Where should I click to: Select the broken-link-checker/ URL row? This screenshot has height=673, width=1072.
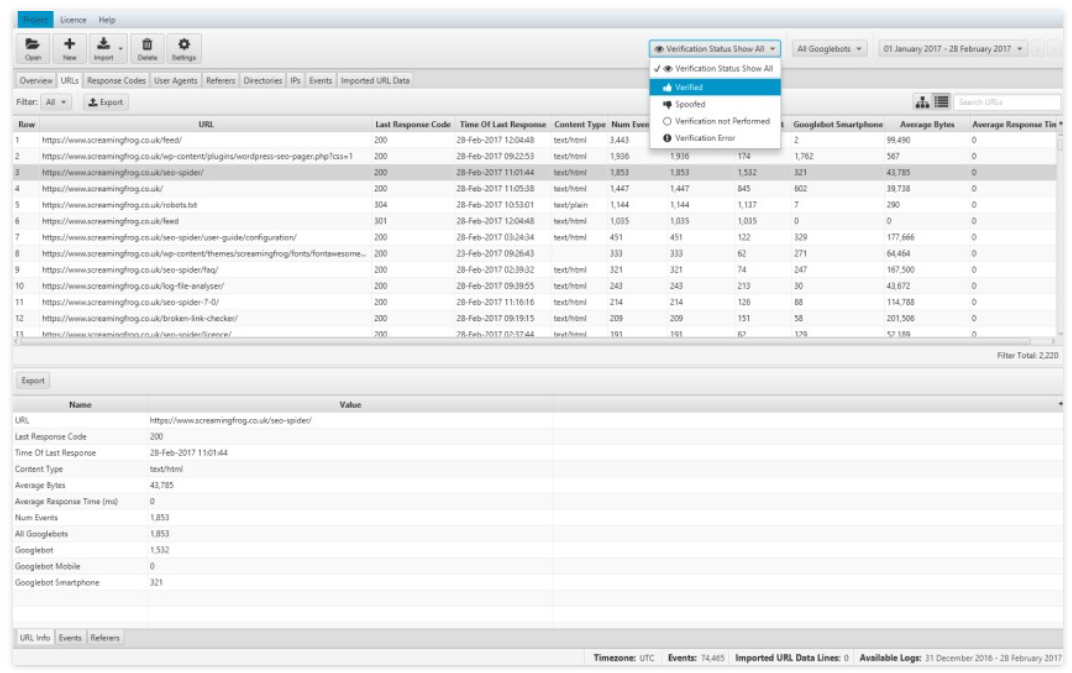[x=535, y=319]
